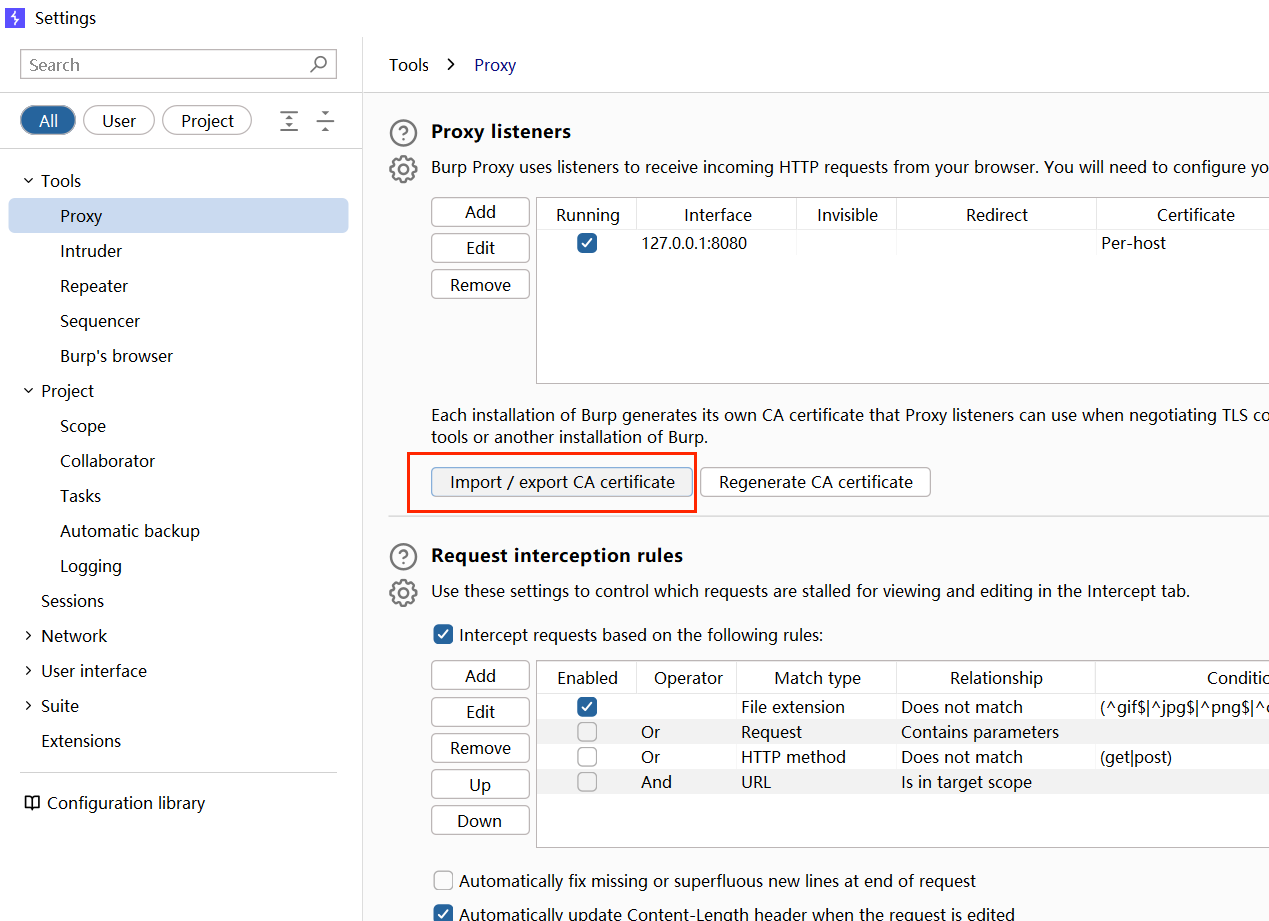The width and height of the screenshot is (1269, 921).
Task: Select the Is in target scope cell
Action: [995, 782]
